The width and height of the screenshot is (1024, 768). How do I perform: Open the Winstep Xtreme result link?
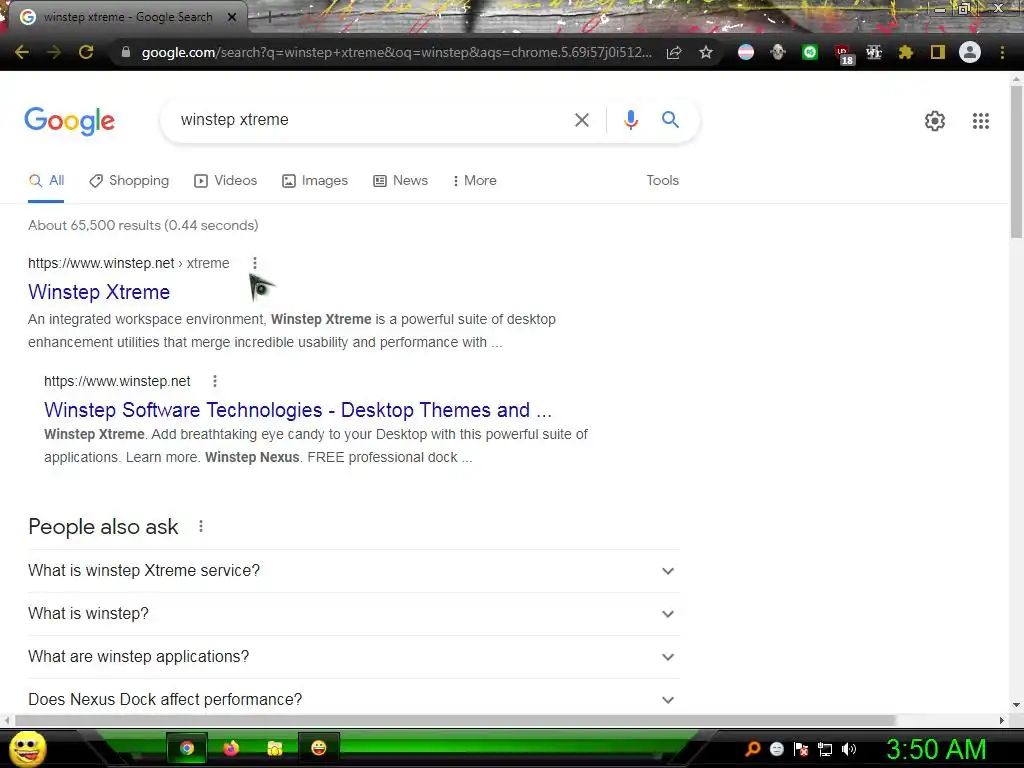(99, 292)
